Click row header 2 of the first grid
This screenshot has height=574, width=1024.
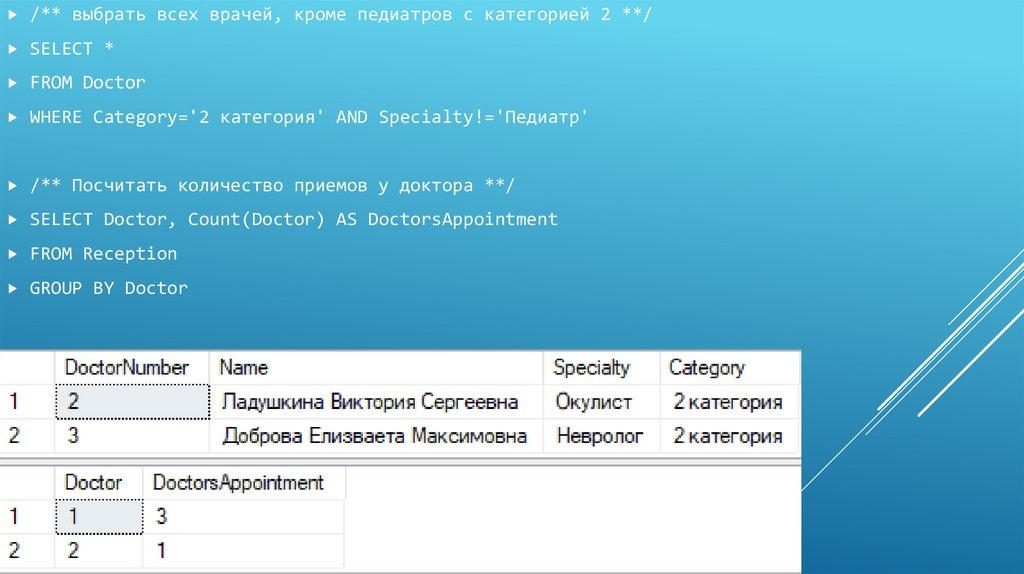(x=14, y=436)
